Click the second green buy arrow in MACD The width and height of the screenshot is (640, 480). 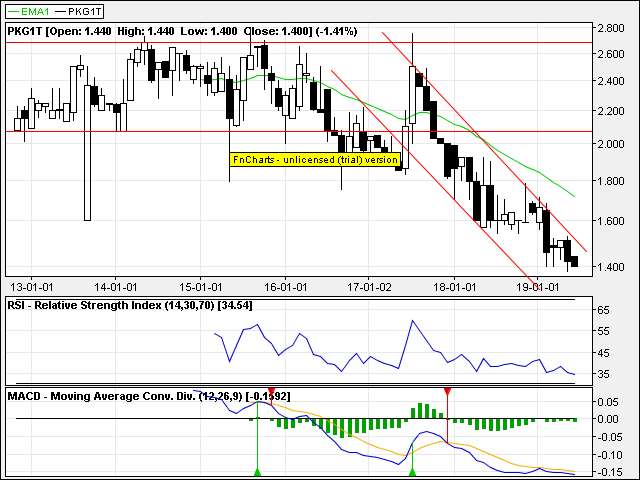[x=412, y=472]
